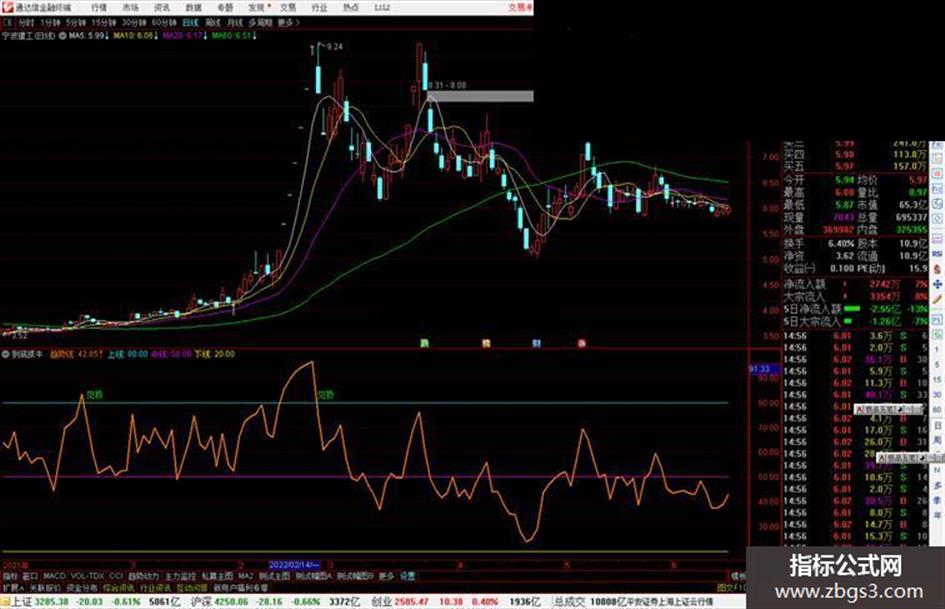Viewport: 945px width, 609px height.
Task: Open 新用户福利专享 link
Action: coord(240,587)
